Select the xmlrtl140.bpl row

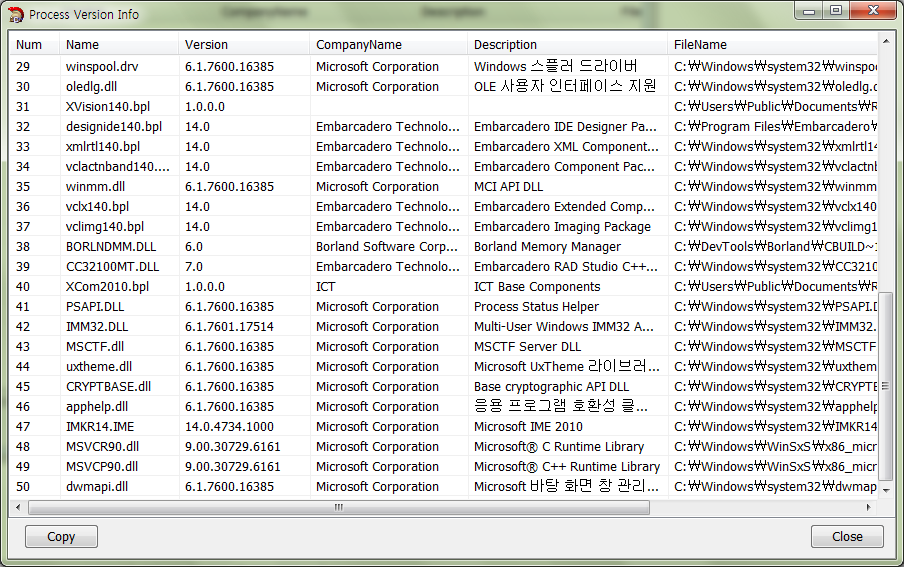[444, 147]
